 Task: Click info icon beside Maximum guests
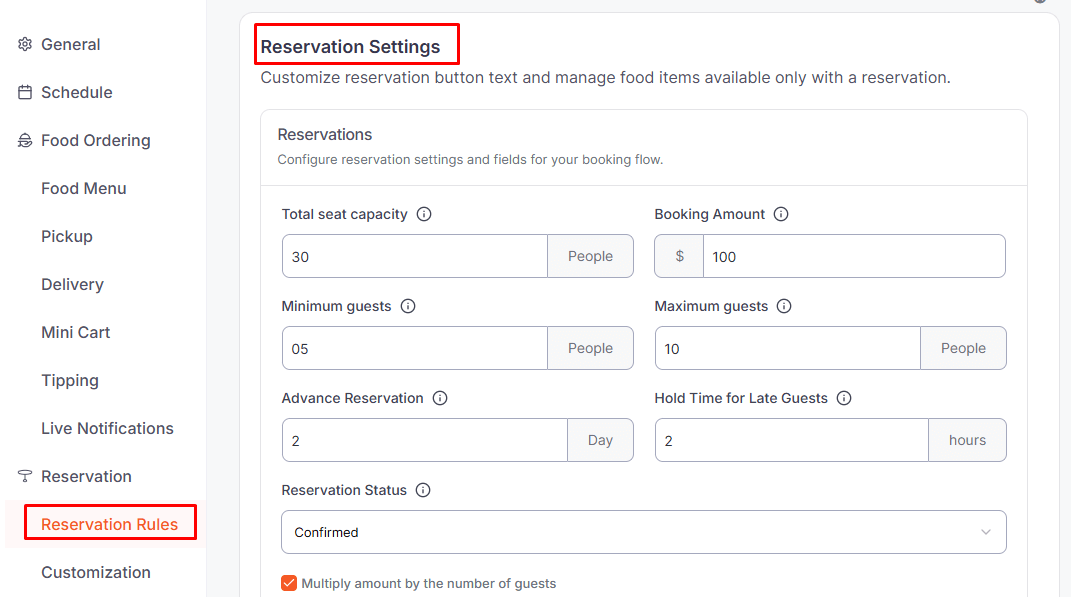784,306
